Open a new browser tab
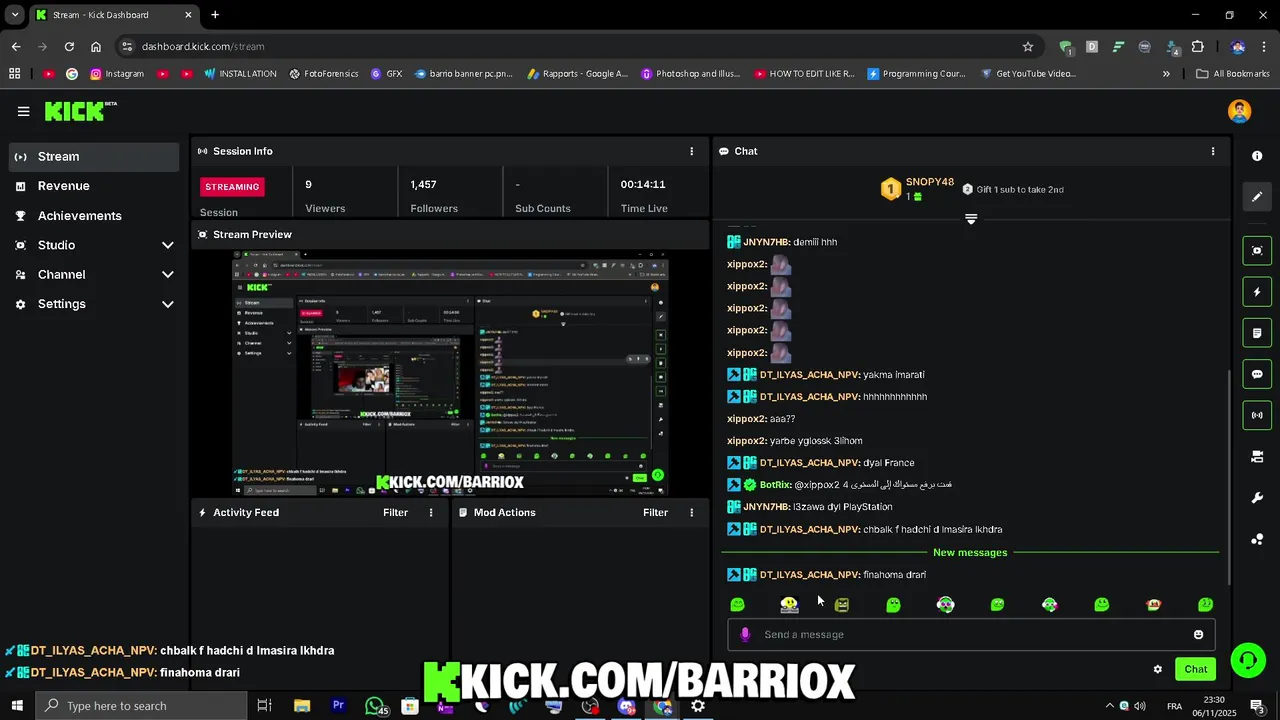Image resolution: width=1280 pixels, height=720 pixels. (x=215, y=15)
